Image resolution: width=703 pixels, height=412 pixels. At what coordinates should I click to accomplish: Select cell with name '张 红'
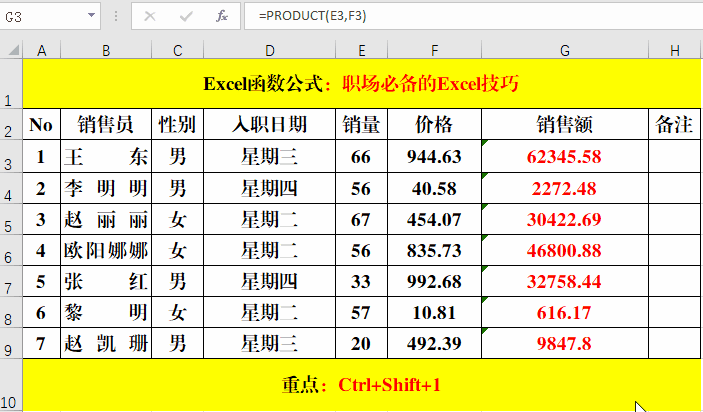[106, 281]
